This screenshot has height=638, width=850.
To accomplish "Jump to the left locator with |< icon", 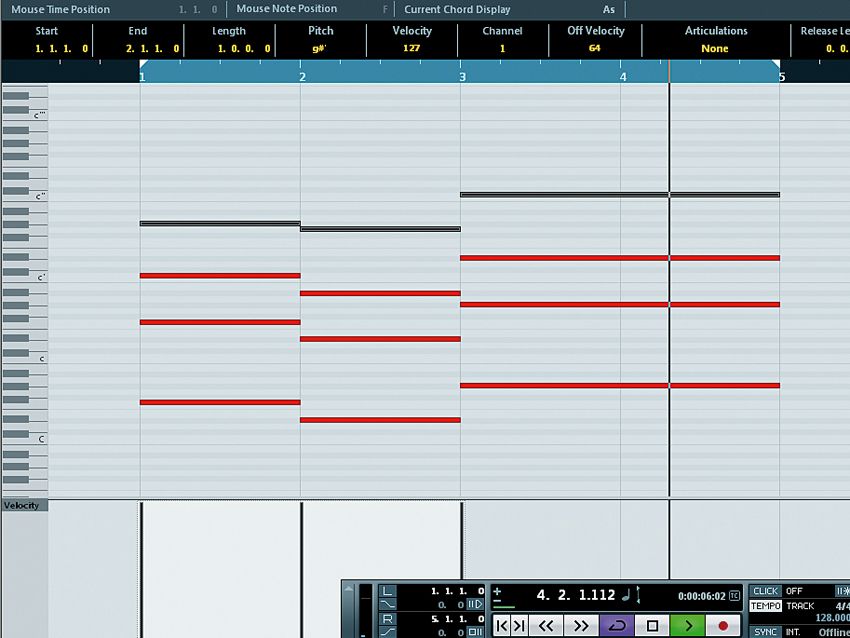I will point(500,623).
